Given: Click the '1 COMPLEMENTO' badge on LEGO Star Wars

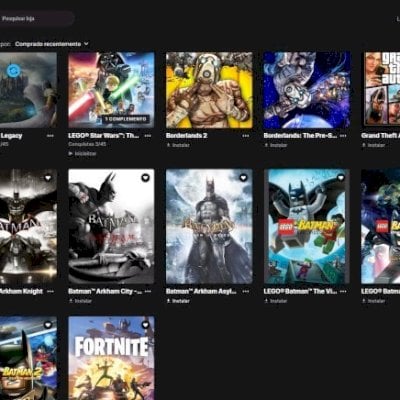Looking at the screenshot, I should tap(126, 119).
